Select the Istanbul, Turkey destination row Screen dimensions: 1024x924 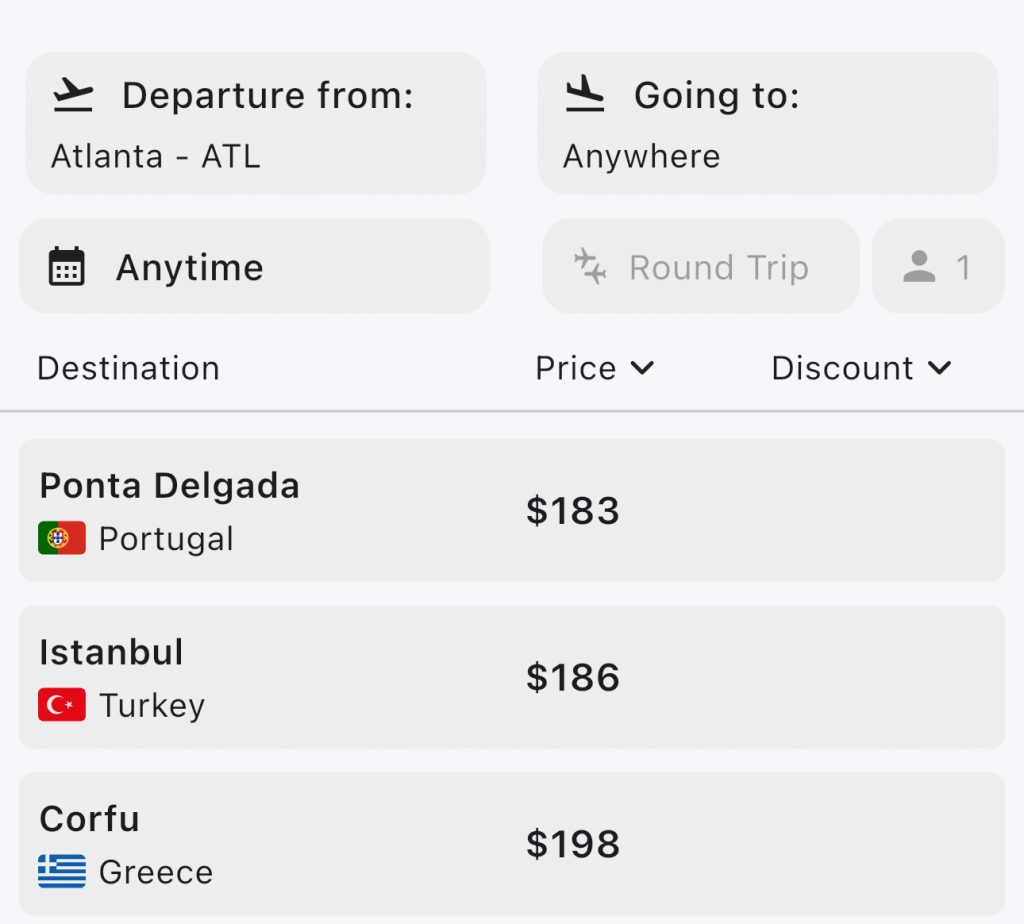click(x=511, y=677)
